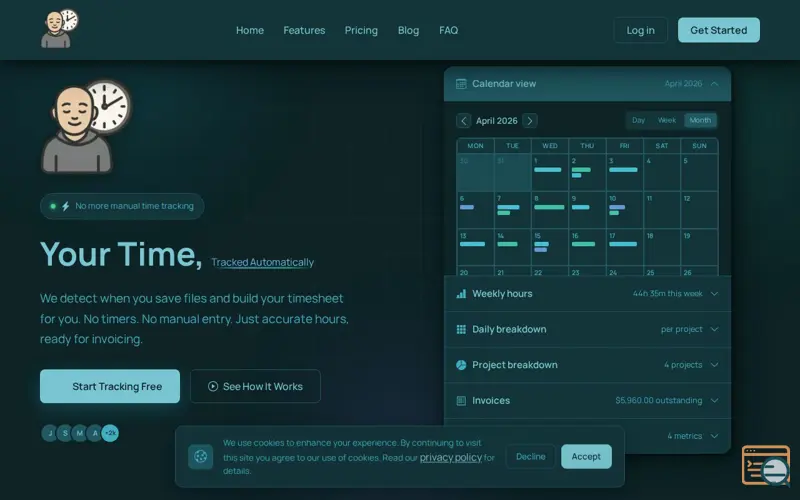Click the bar chart icon beside Weekly hours

pos(461,293)
